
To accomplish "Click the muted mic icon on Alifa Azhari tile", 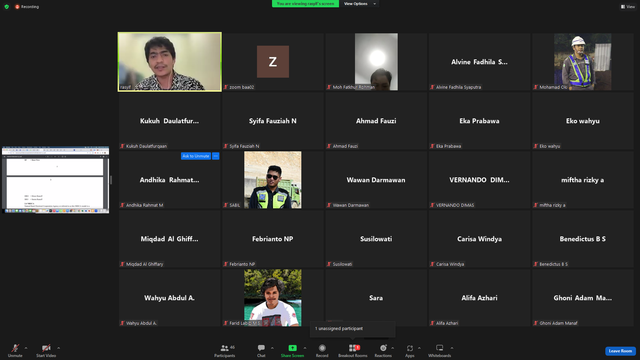I will point(432,323).
